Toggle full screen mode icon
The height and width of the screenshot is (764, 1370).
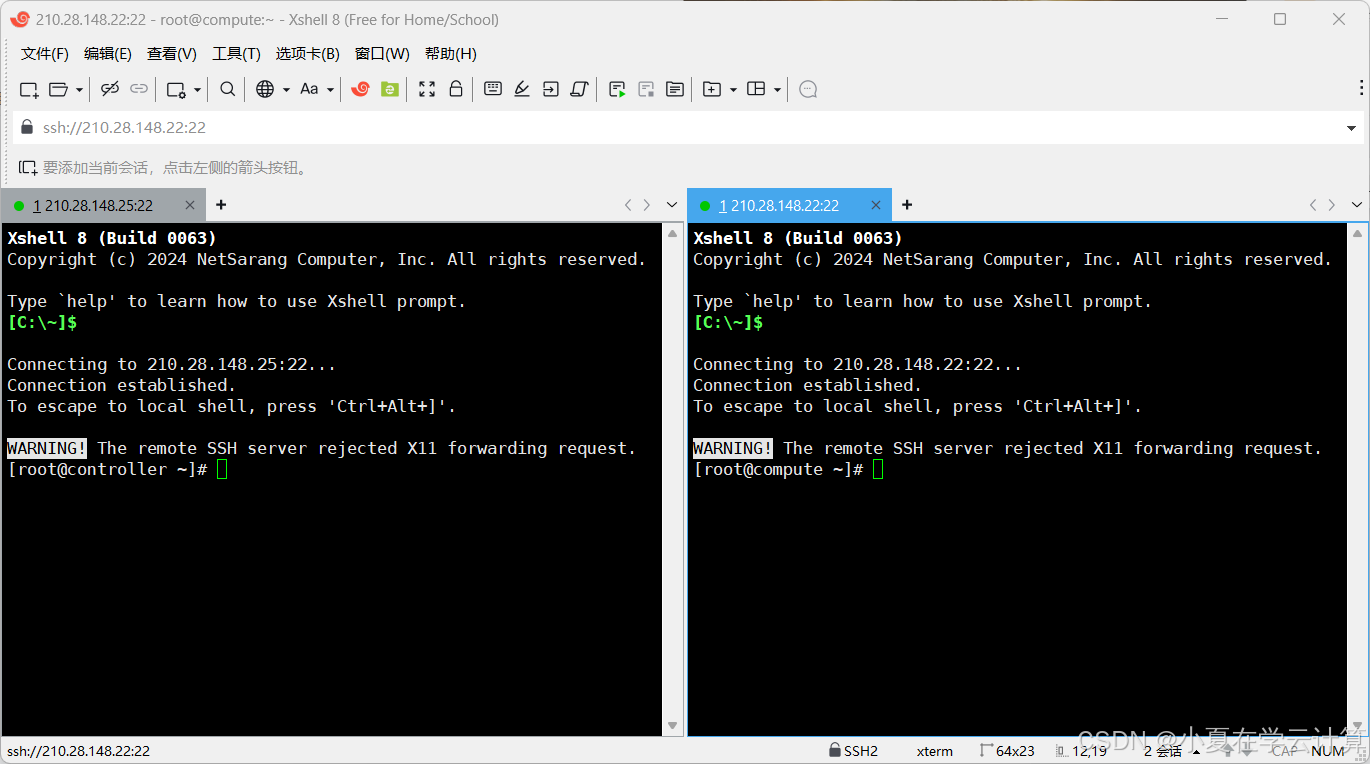[x=427, y=89]
